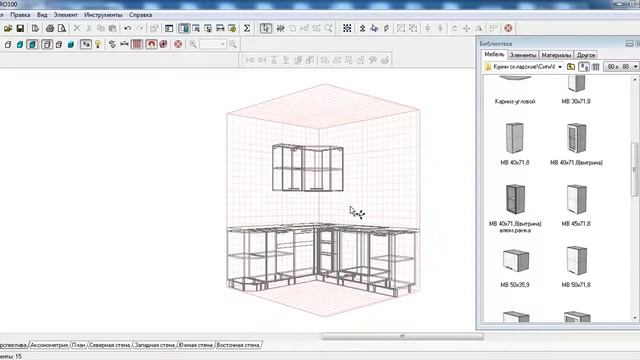Viewport: 640px width, 360px height.
Task: Click the move-to-wall arrow icon
Action: (374, 28)
